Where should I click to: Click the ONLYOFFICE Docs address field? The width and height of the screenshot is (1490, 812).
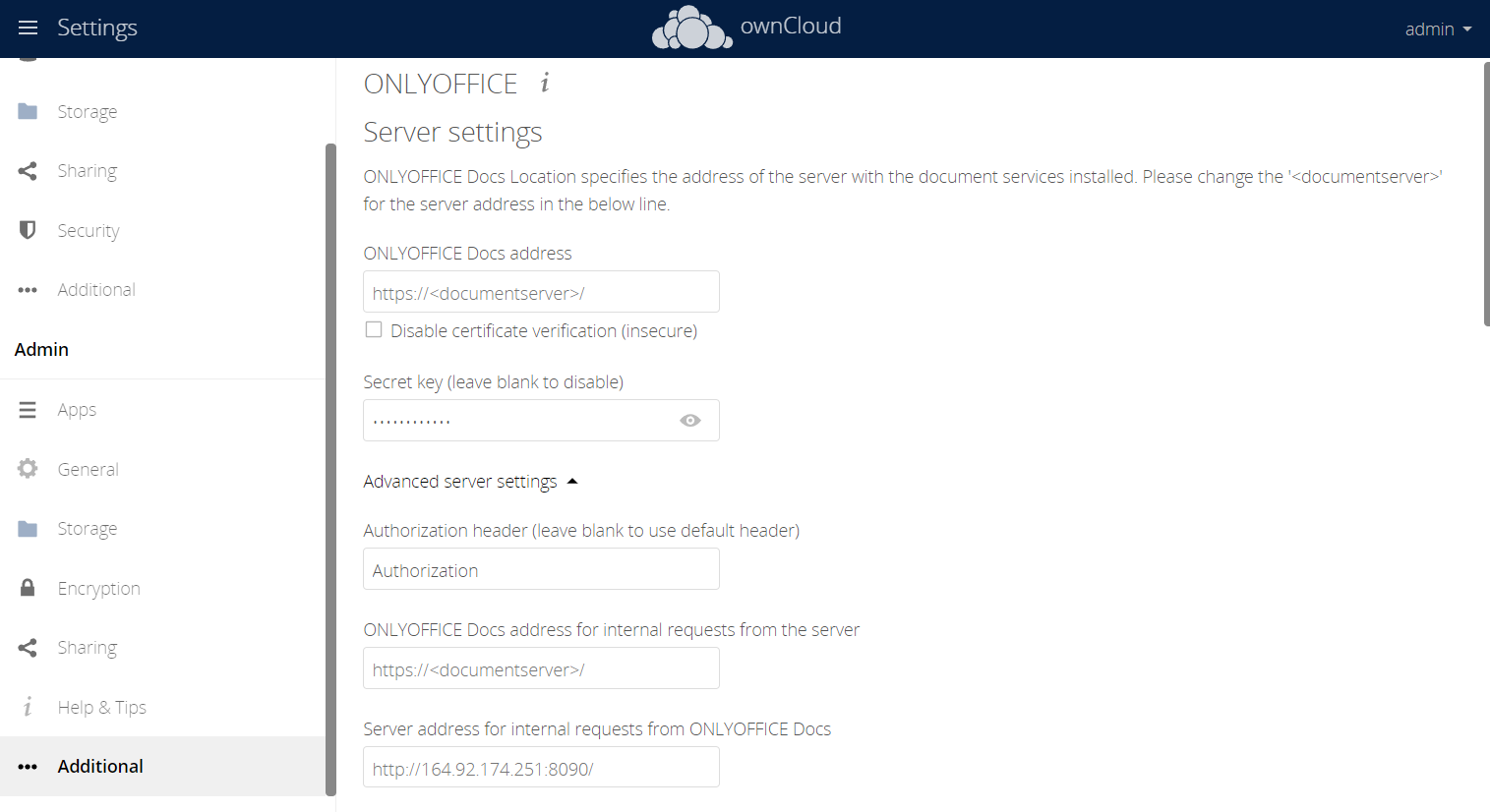(x=541, y=293)
